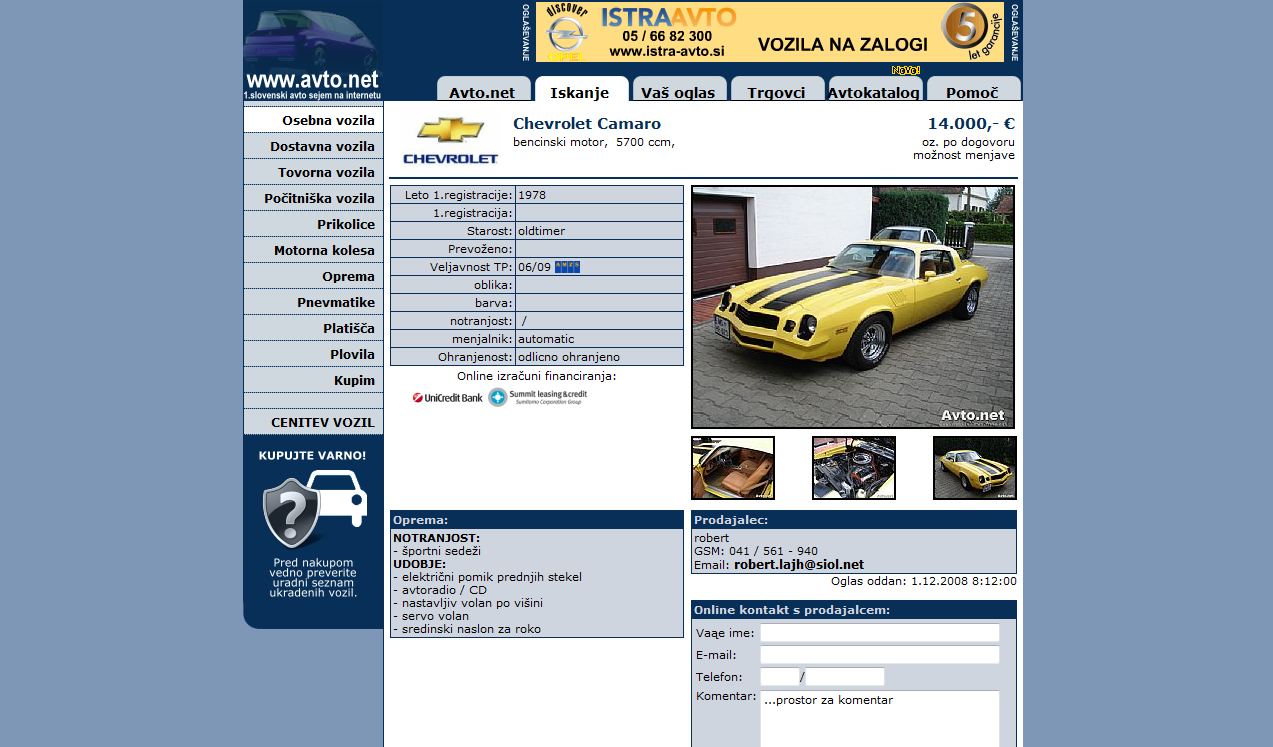
Task: Click the Telefon number field
Action: [x=846, y=677]
